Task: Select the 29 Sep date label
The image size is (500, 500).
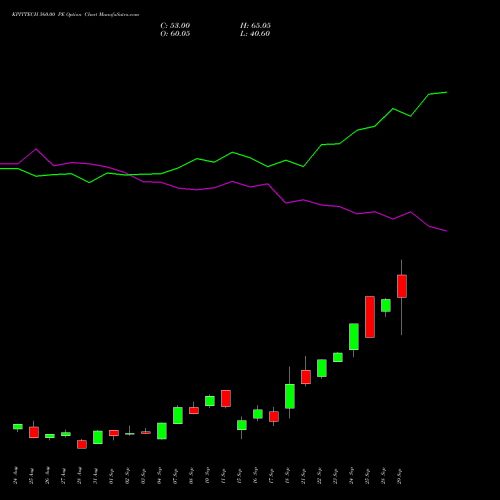Action: [x=399, y=476]
